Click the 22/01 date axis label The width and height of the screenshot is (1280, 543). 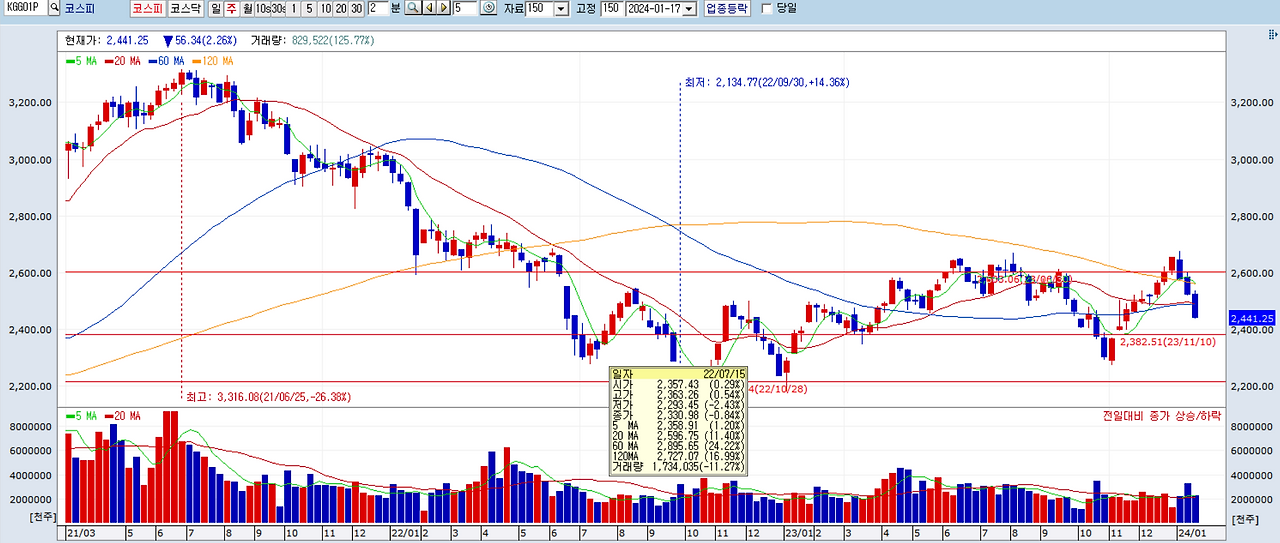point(403,534)
